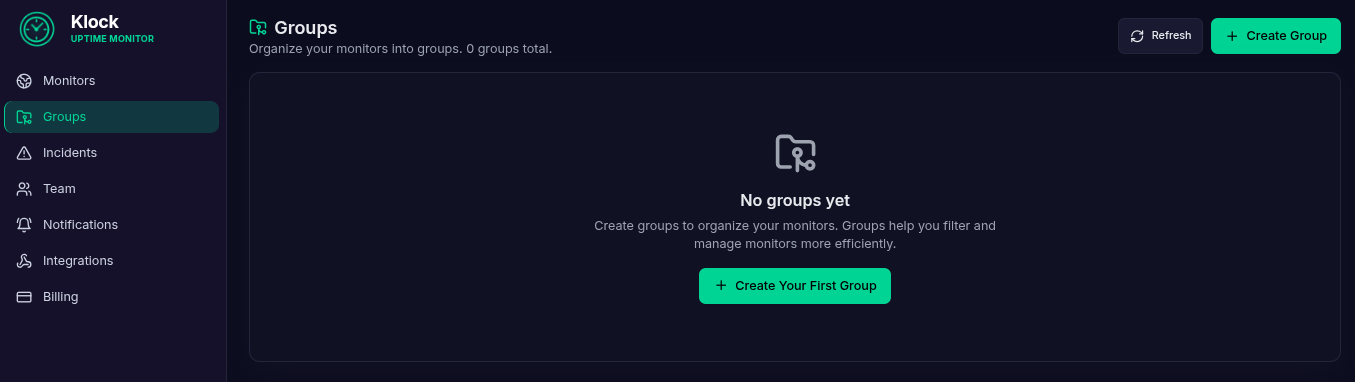Click the large folder icon above No groups yet
This screenshot has height=382, width=1355.
(x=795, y=153)
